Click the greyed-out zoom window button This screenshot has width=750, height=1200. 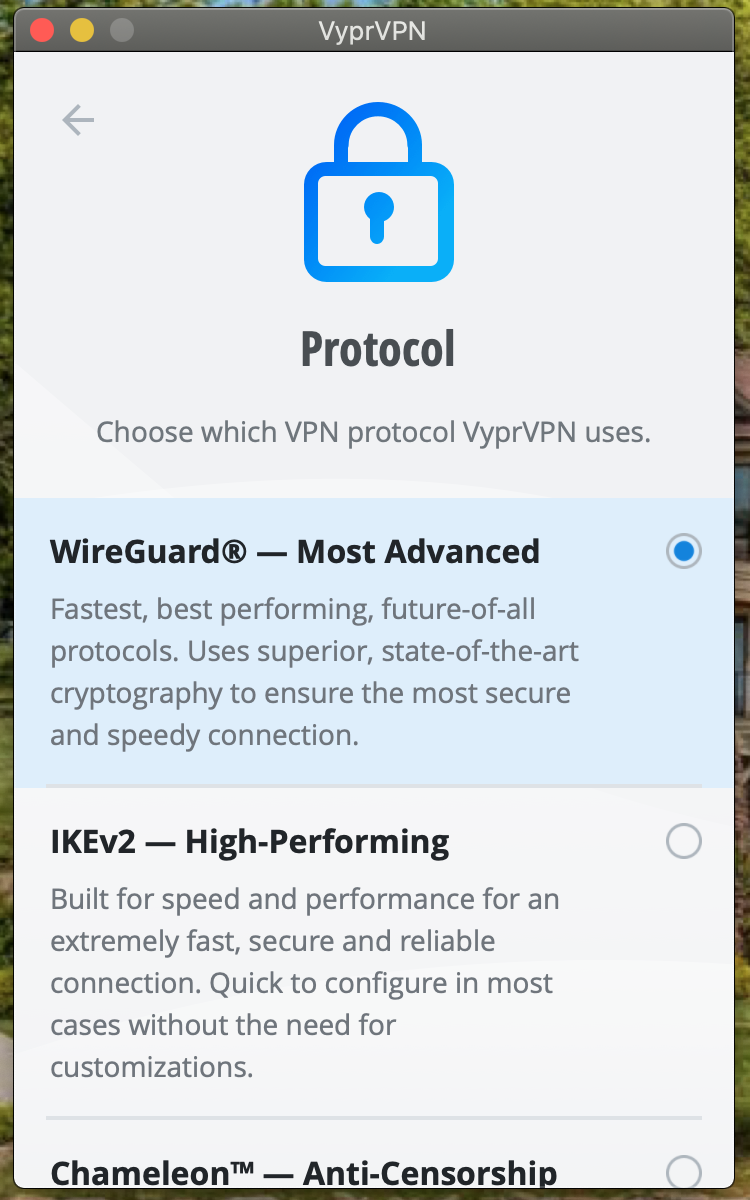pyautogui.click(x=122, y=30)
